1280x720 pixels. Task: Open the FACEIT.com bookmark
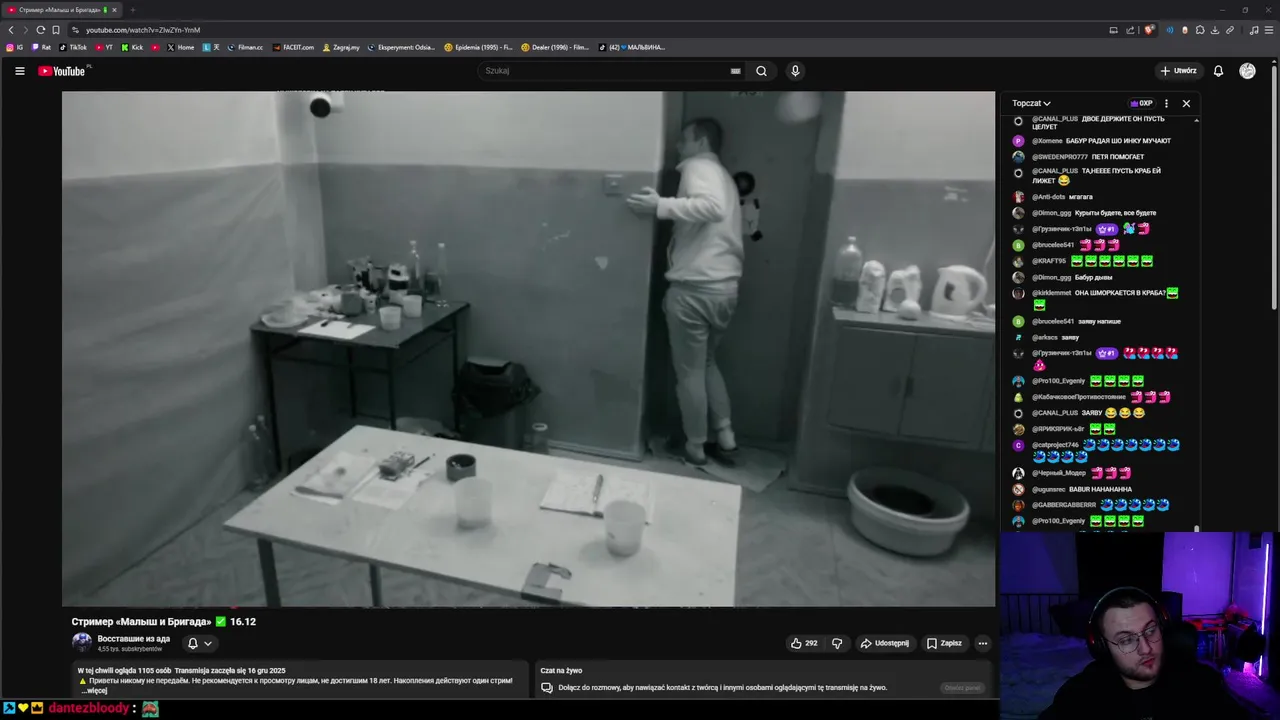pos(293,47)
